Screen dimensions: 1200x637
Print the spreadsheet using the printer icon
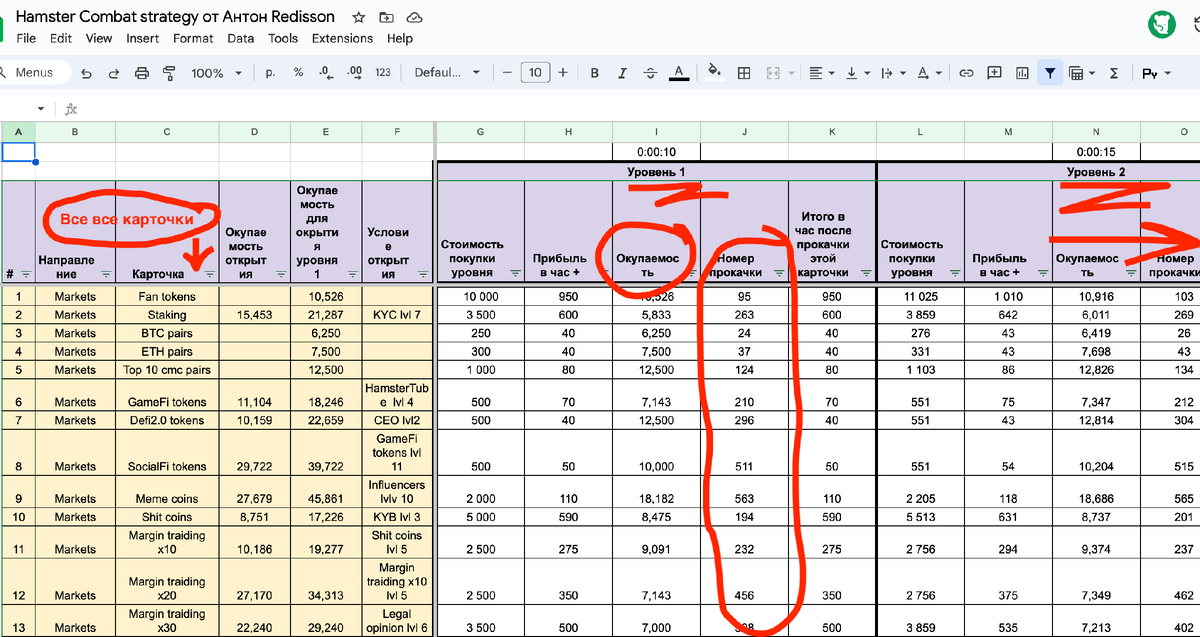(x=142, y=73)
